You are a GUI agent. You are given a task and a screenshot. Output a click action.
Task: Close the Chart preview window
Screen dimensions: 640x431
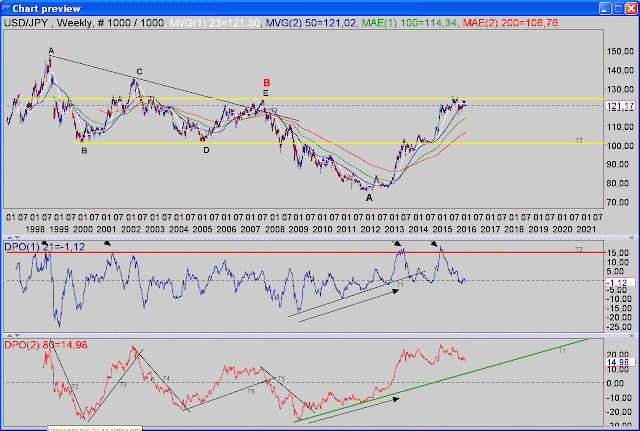pos(631,8)
